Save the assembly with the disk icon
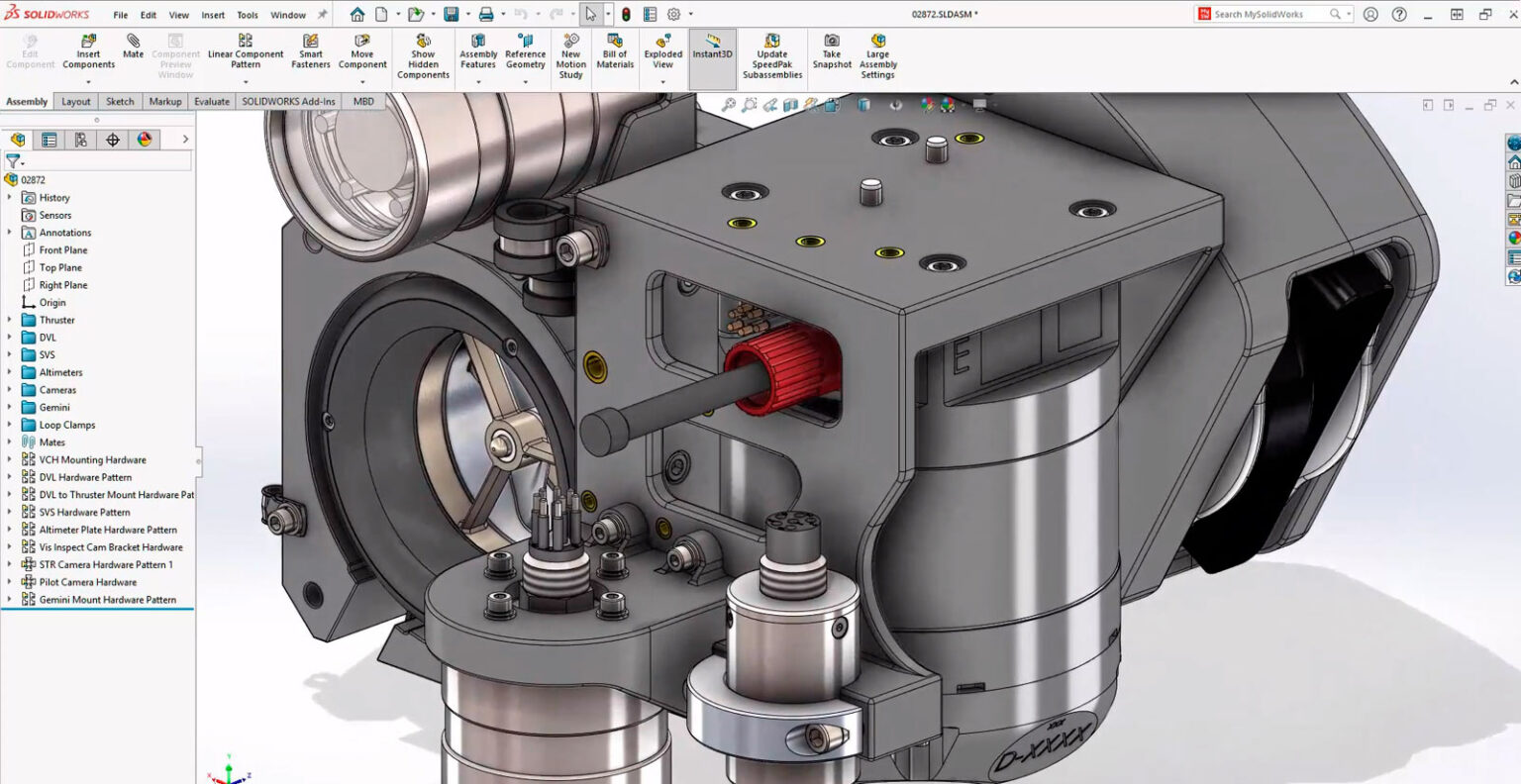Viewport: 1521px width, 784px height. point(452,14)
